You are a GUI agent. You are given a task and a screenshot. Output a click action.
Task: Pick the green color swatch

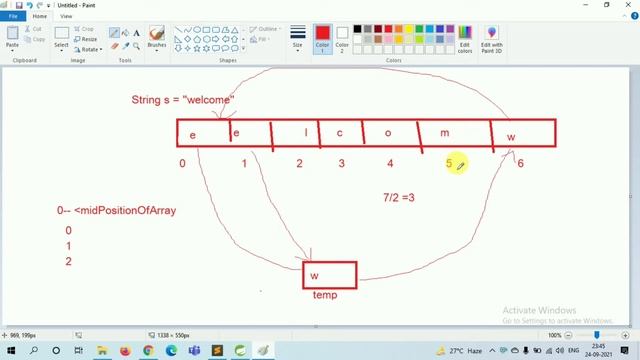coord(419,29)
